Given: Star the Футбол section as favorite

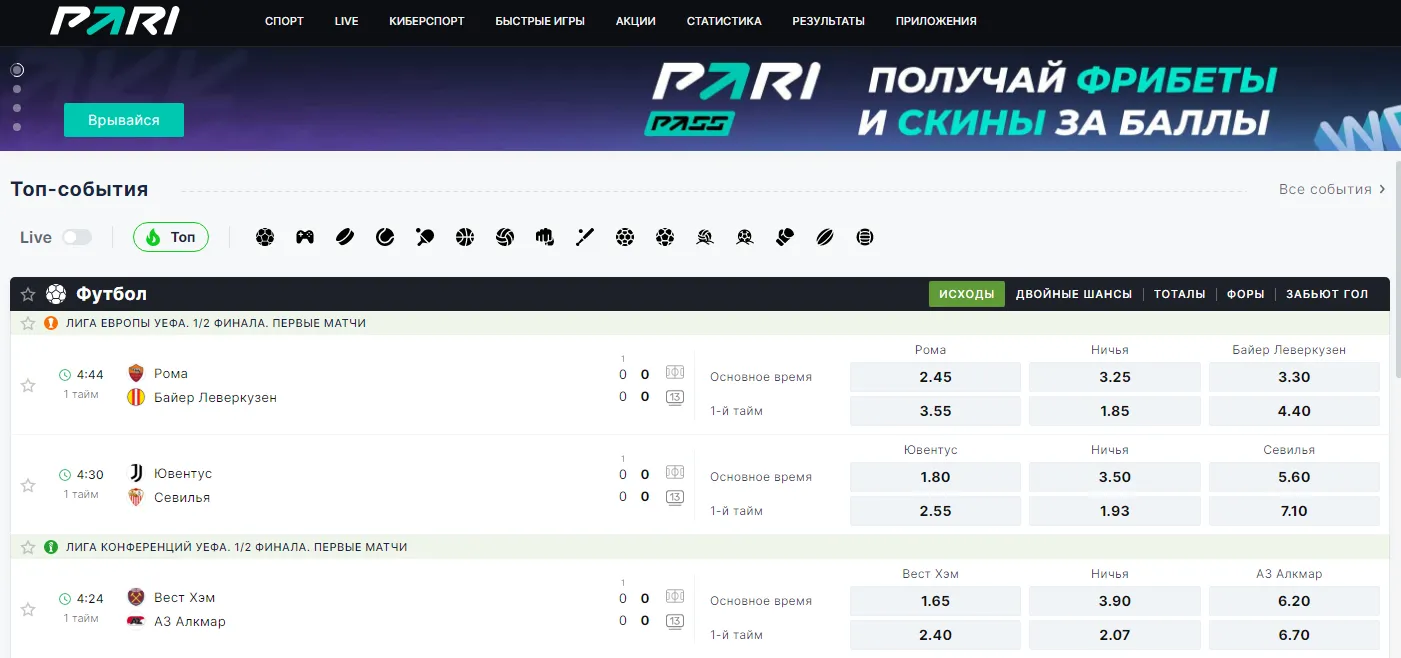Looking at the screenshot, I should point(28,294).
